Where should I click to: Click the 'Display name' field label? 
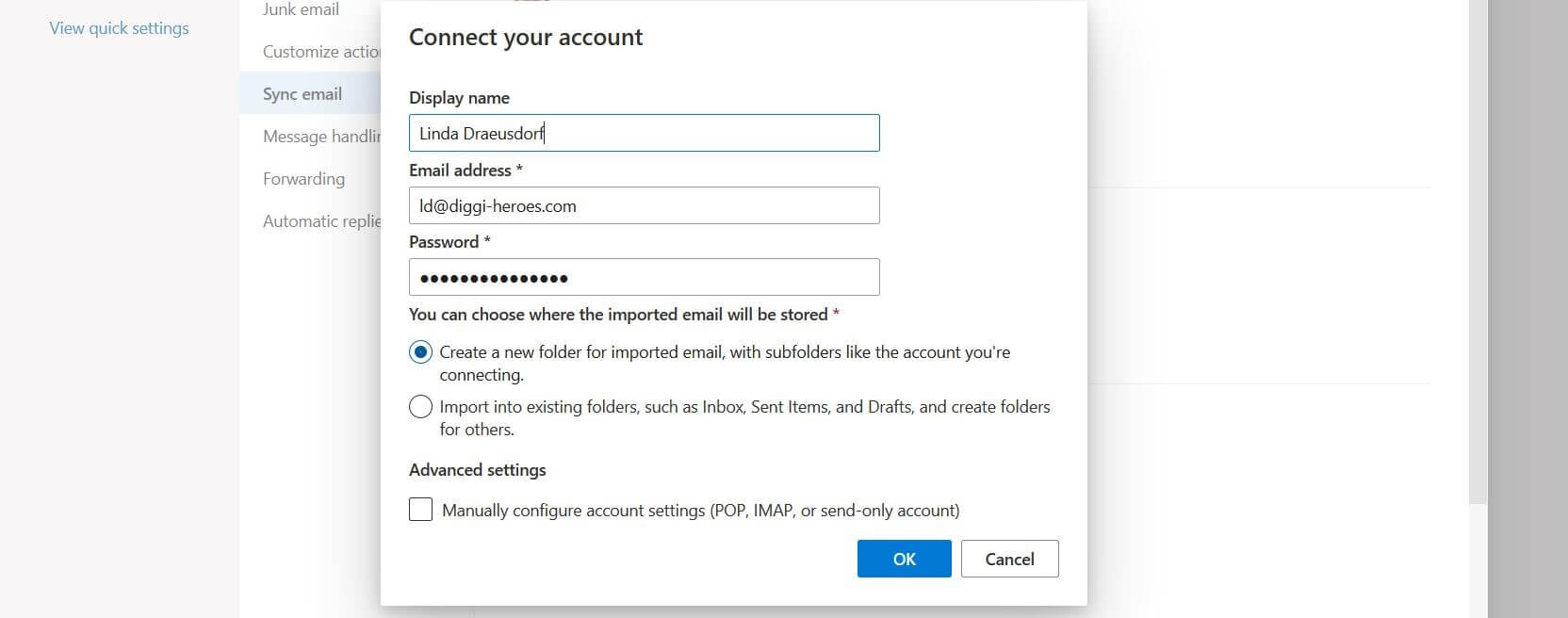click(459, 98)
